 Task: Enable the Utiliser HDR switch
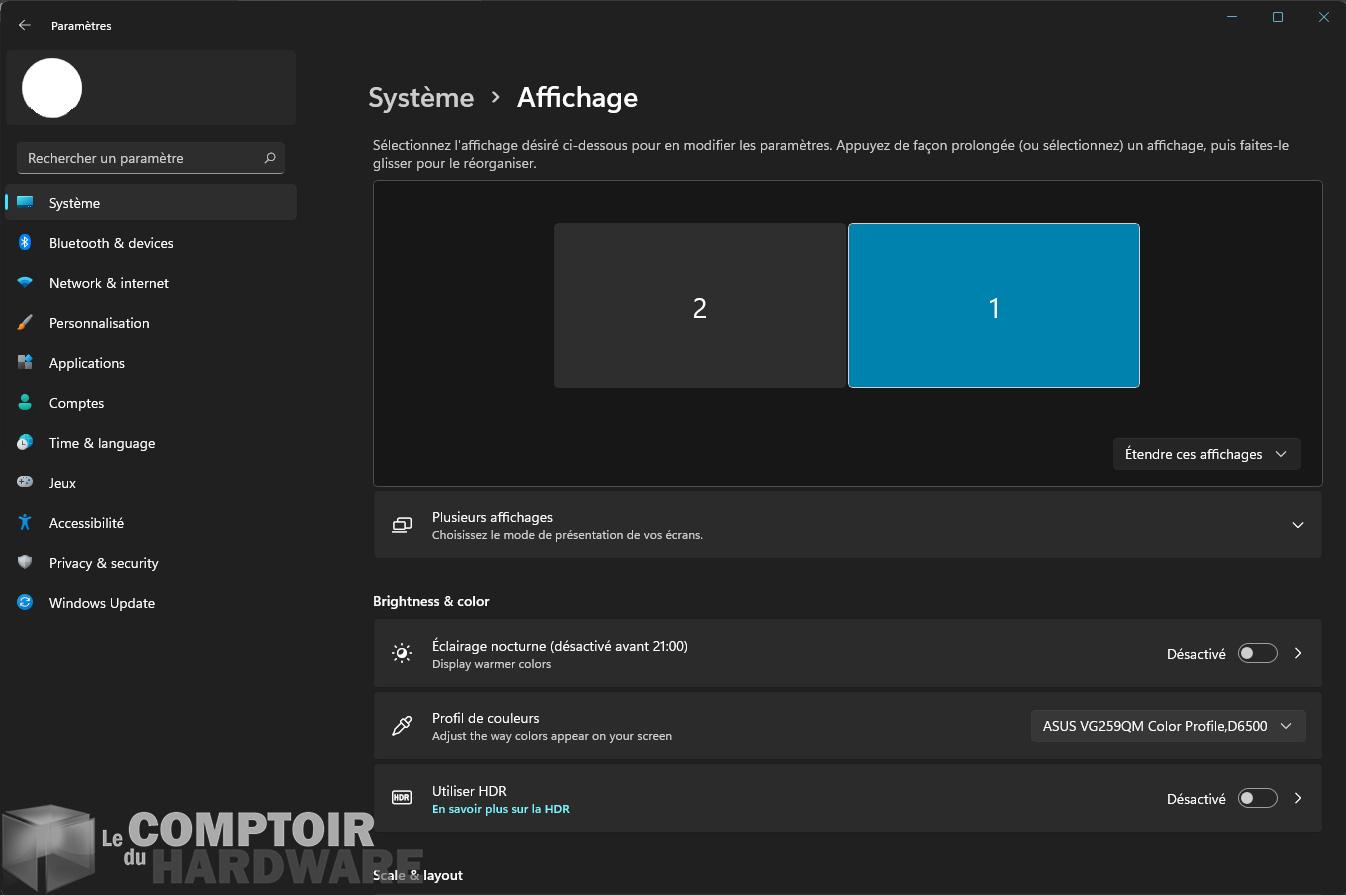[x=1257, y=799]
